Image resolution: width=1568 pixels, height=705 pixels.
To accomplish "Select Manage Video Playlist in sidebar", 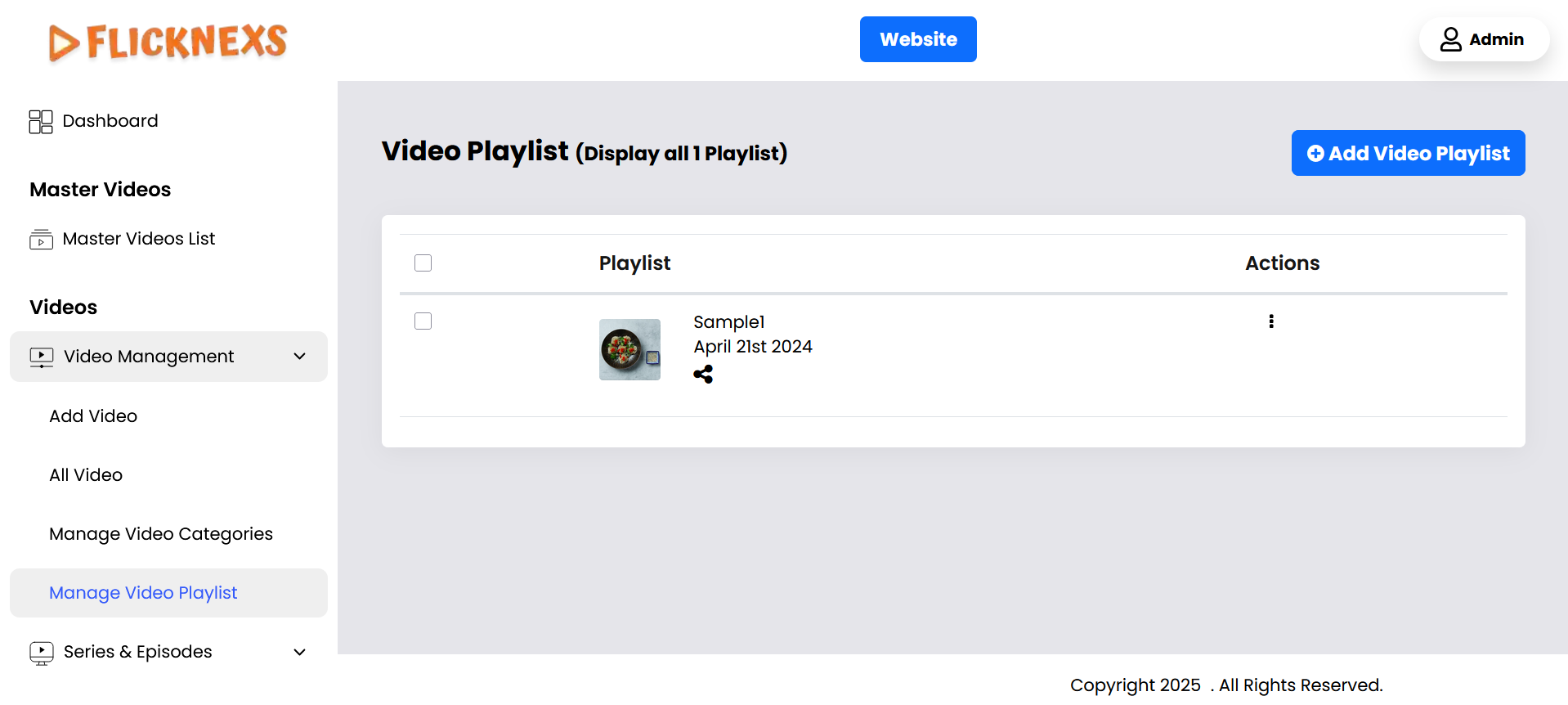I will pos(143,593).
